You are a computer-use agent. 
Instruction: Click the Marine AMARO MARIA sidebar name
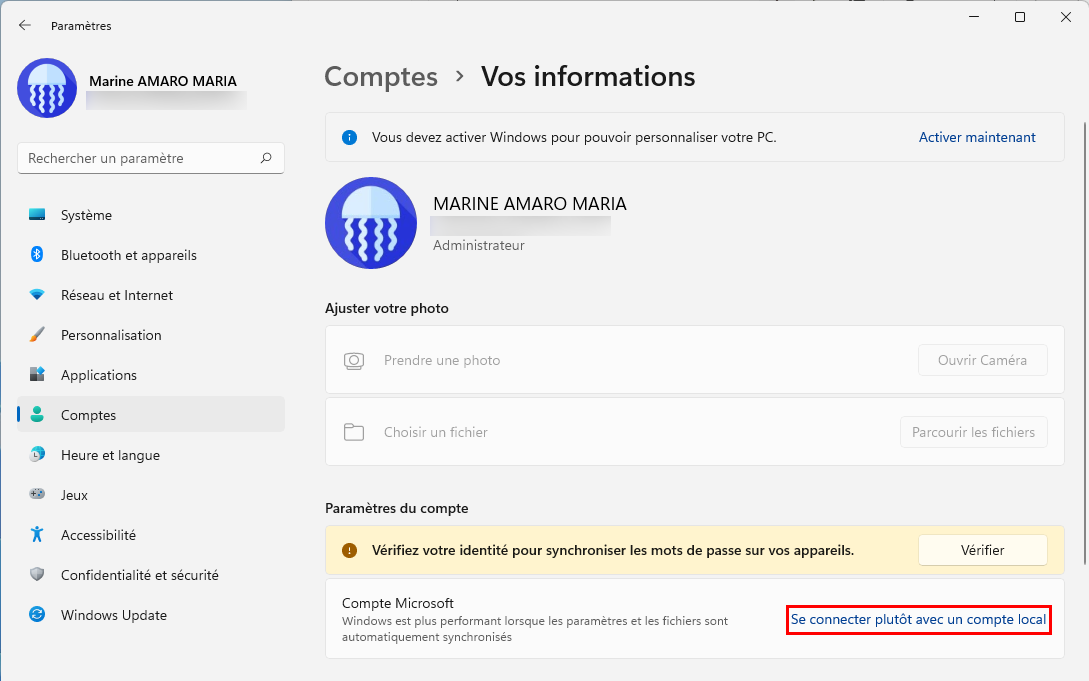[x=163, y=81]
